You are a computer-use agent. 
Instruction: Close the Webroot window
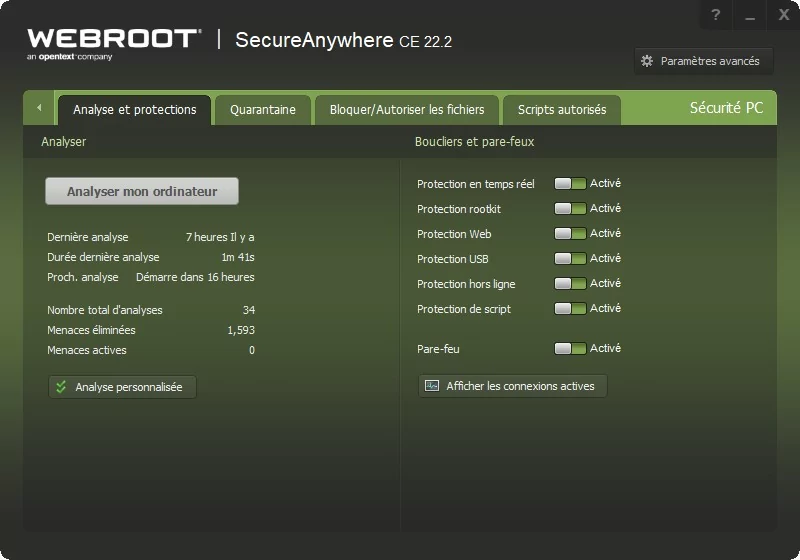tap(784, 15)
